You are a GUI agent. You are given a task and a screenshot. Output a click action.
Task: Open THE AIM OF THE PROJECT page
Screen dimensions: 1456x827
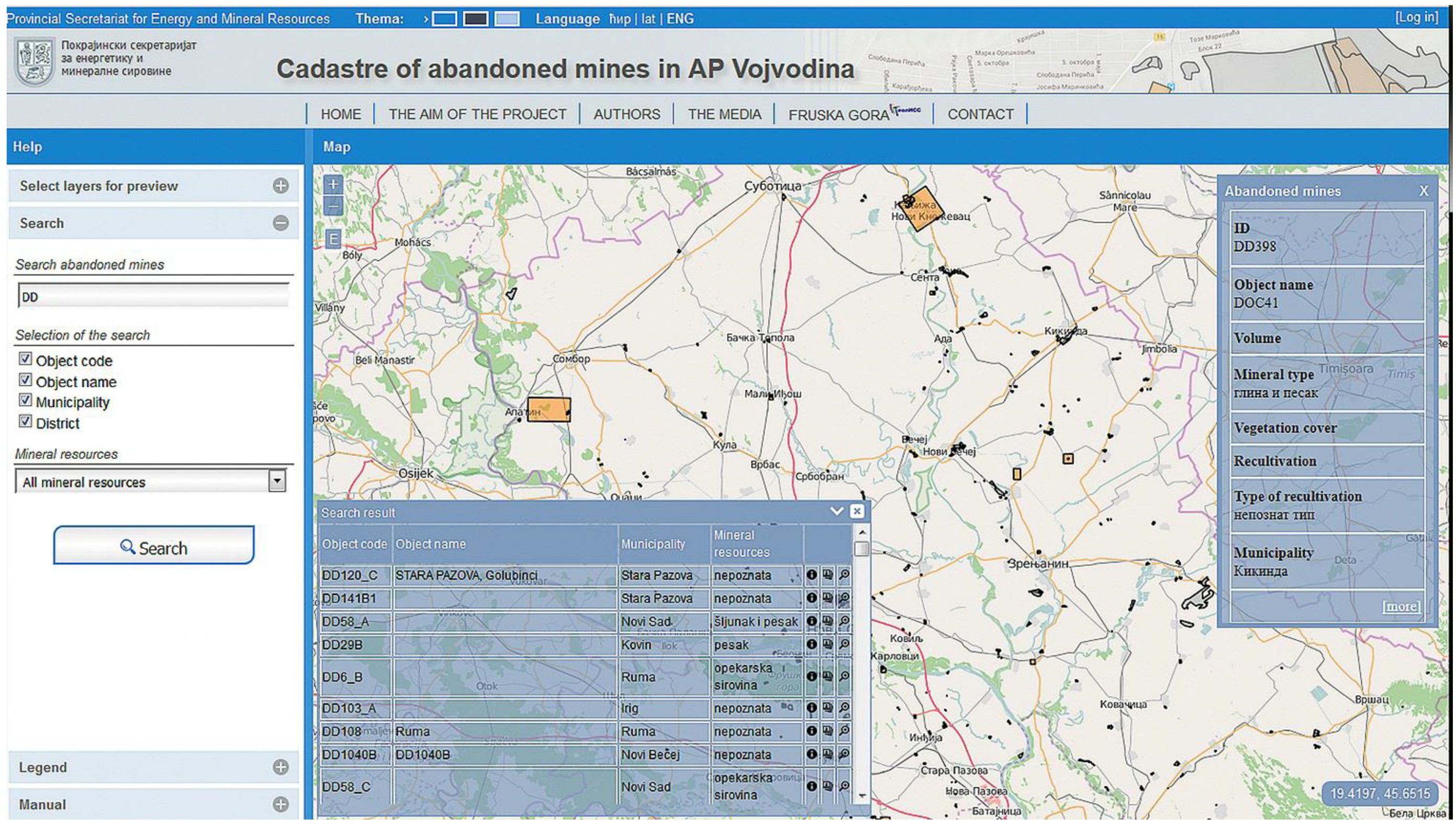coord(478,114)
